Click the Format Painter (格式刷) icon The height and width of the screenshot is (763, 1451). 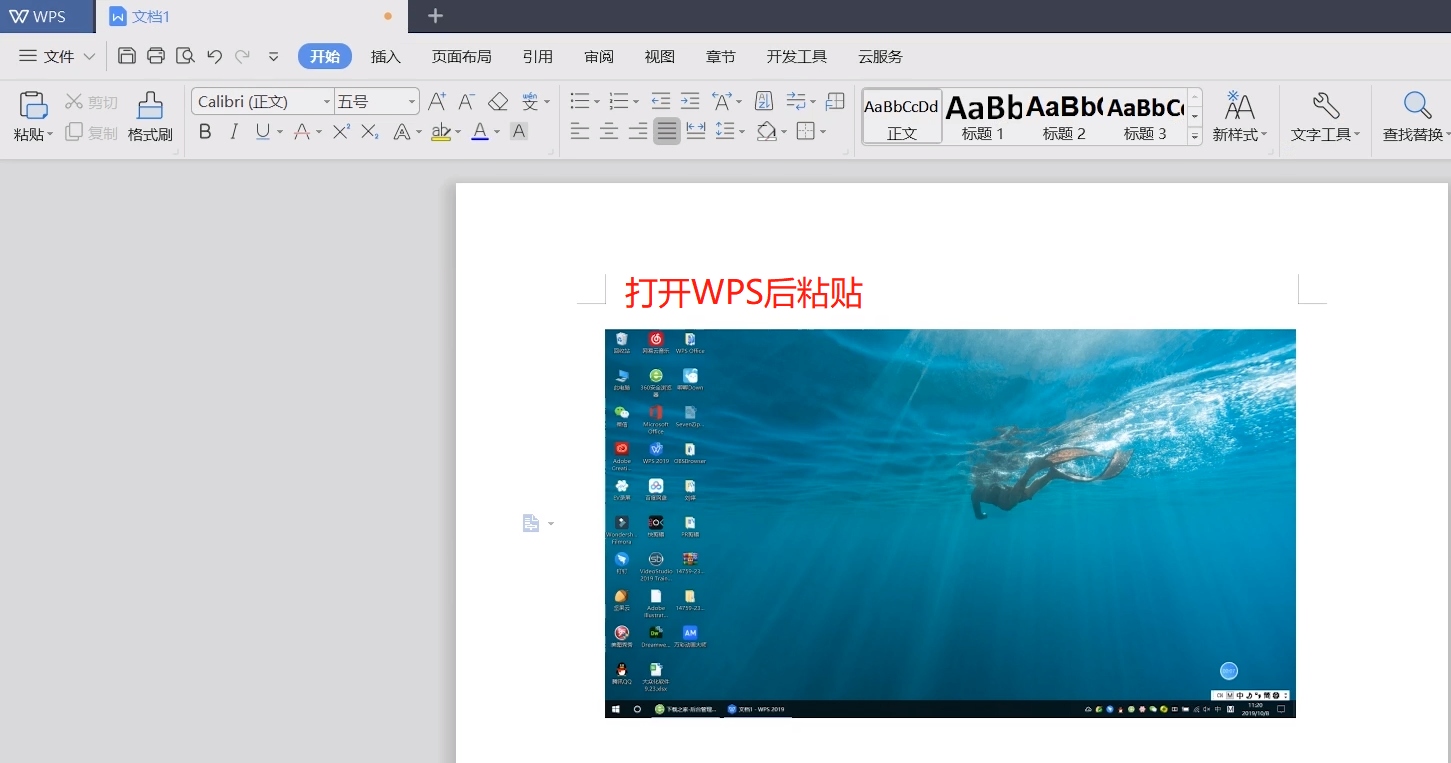(x=150, y=116)
